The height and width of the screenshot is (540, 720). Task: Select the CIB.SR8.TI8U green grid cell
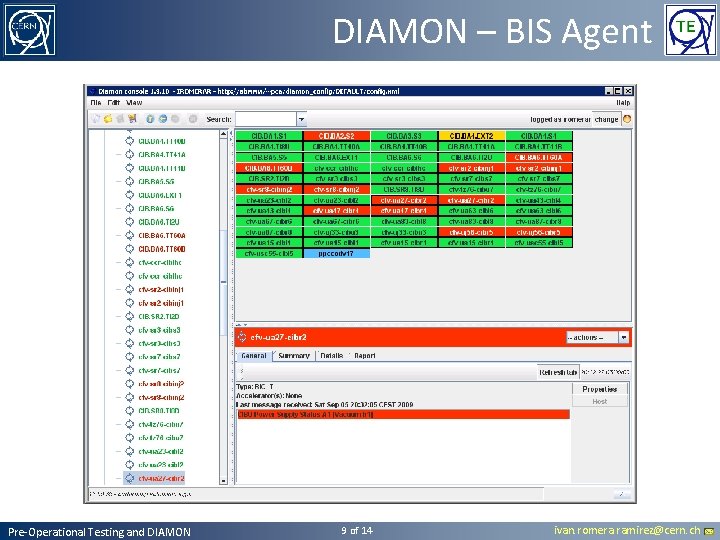tap(404, 189)
